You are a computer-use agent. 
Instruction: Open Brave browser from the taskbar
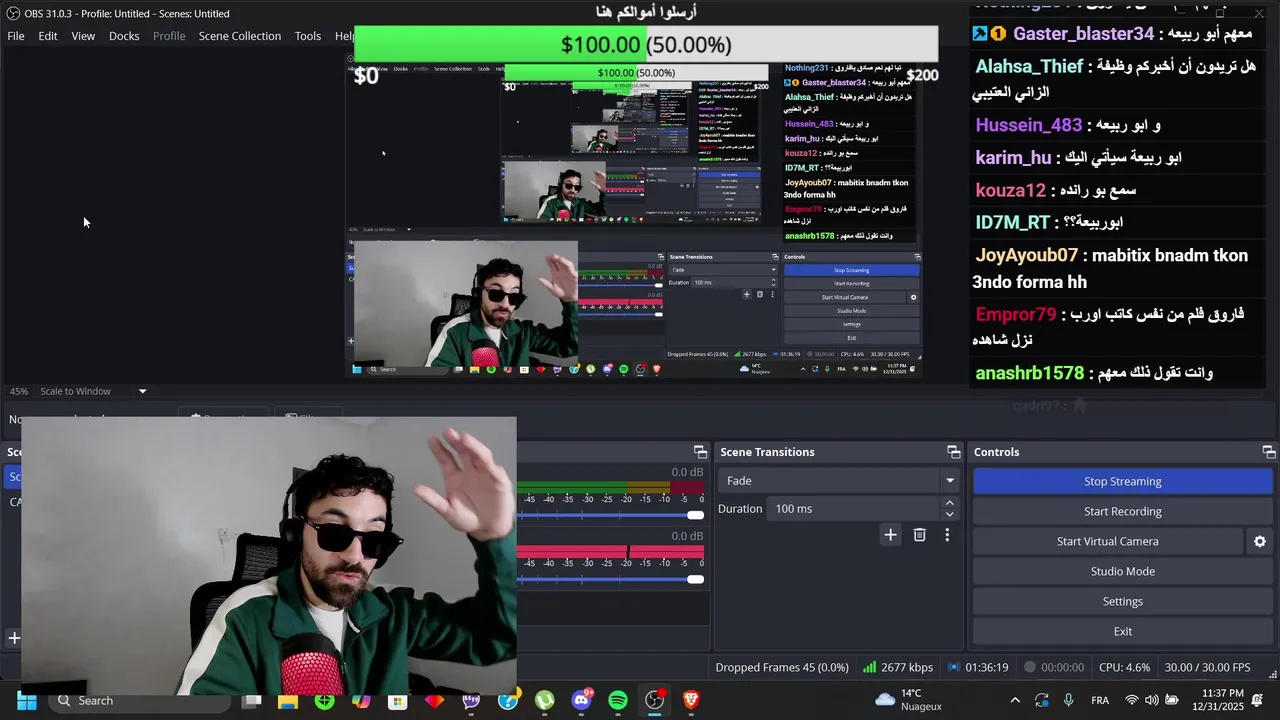click(x=691, y=700)
